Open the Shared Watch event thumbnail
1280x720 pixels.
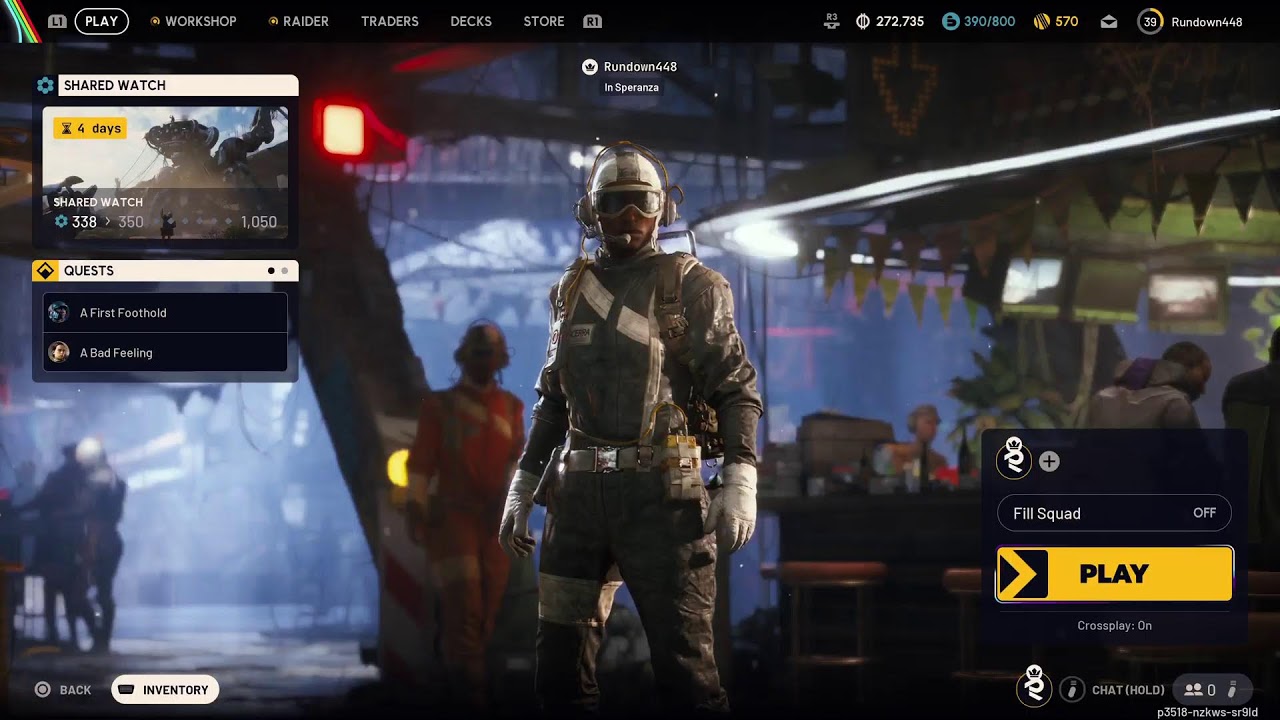point(165,172)
